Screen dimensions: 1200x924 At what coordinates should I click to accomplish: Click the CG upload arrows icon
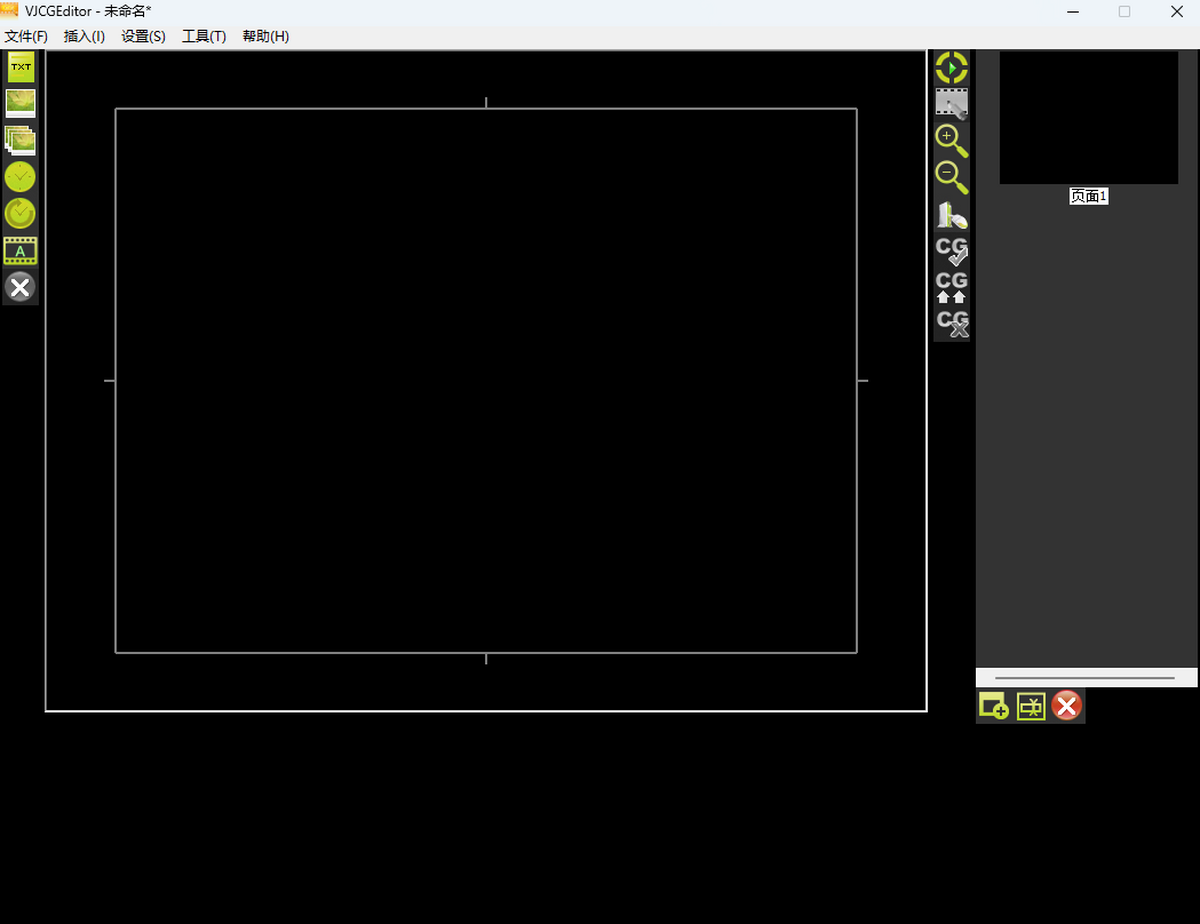(951, 287)
